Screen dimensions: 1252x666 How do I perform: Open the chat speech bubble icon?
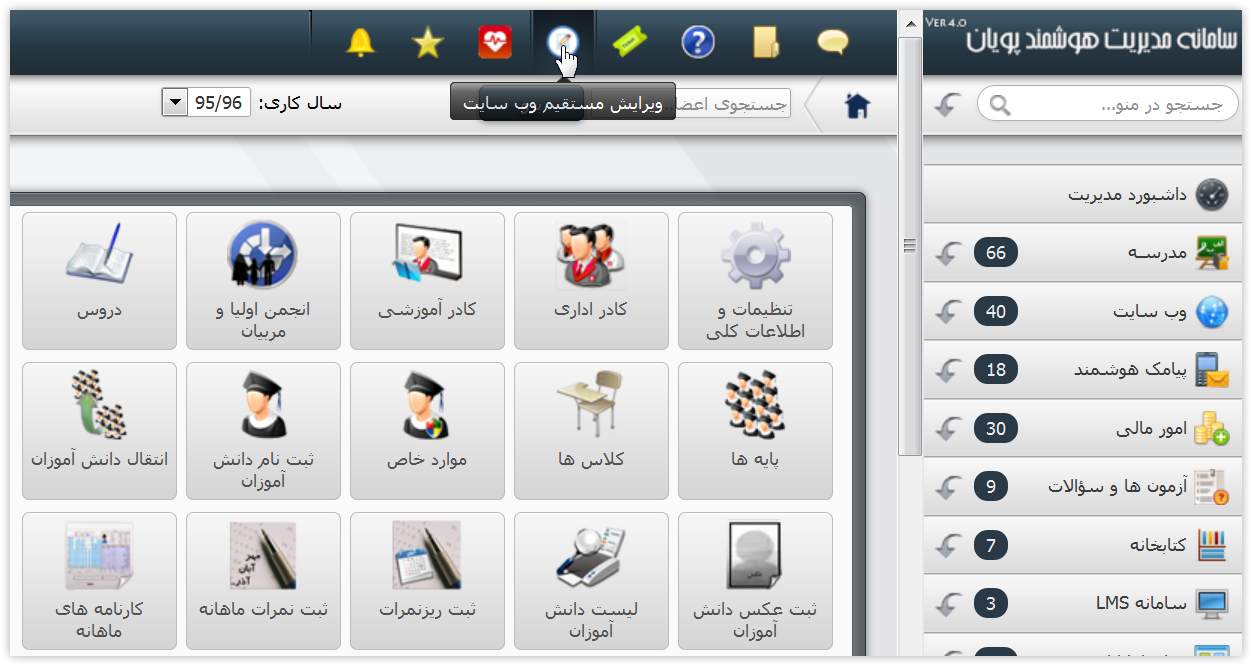(x=833, y=42)
